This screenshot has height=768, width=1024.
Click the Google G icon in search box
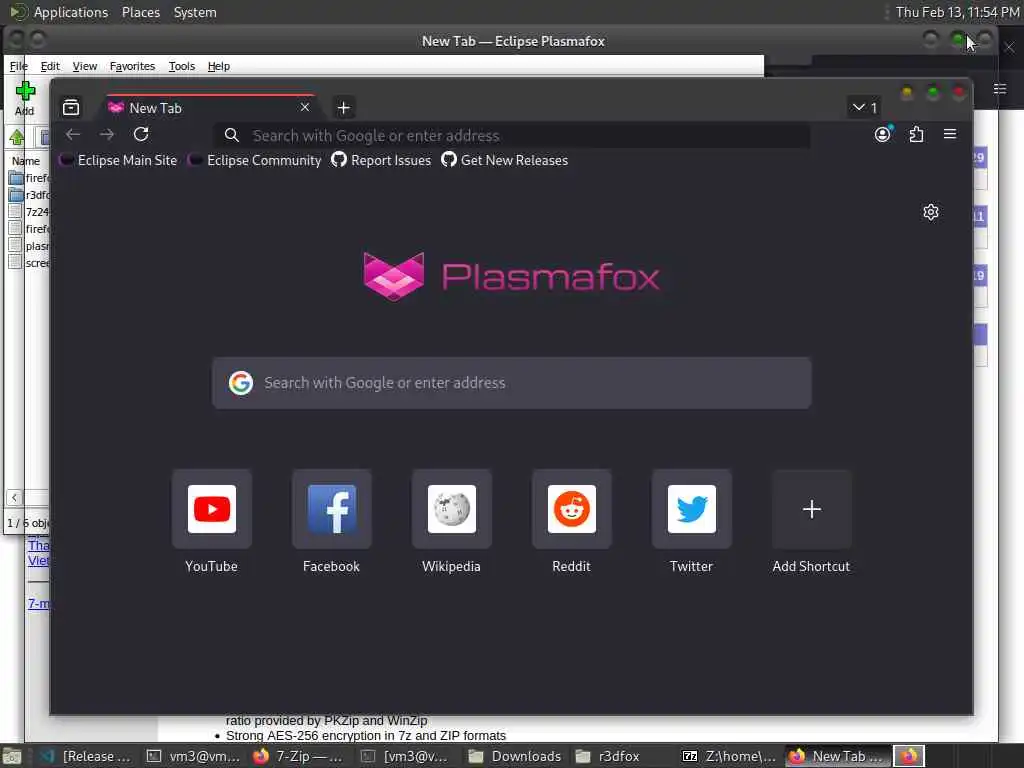(x=241, y=383)
